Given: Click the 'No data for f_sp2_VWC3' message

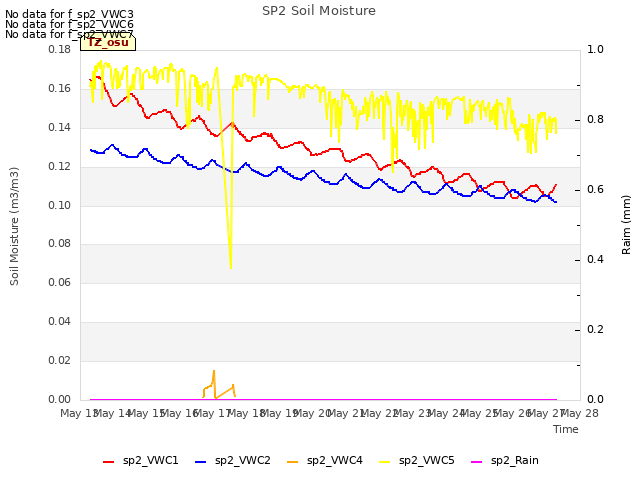Looking at the screenshot, I should [x=69, y=14].
